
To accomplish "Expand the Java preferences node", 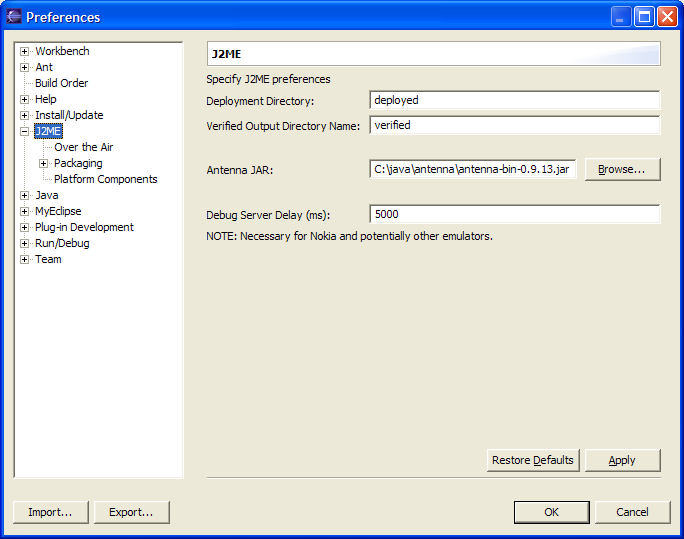I will point(24,195).
